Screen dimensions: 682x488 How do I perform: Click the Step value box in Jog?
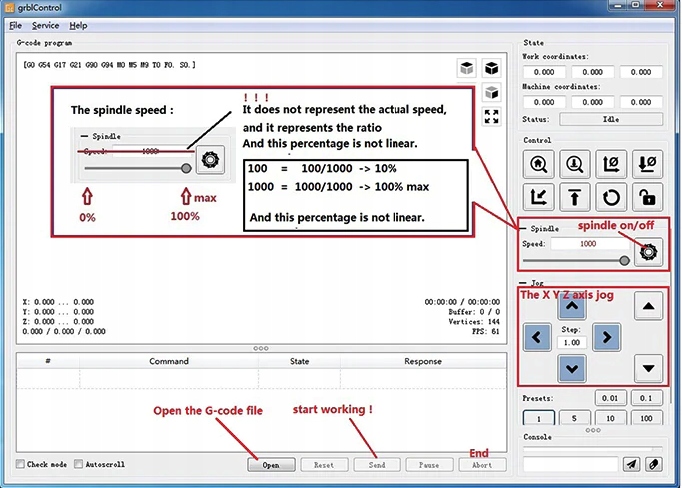click(x=572, y=342)
